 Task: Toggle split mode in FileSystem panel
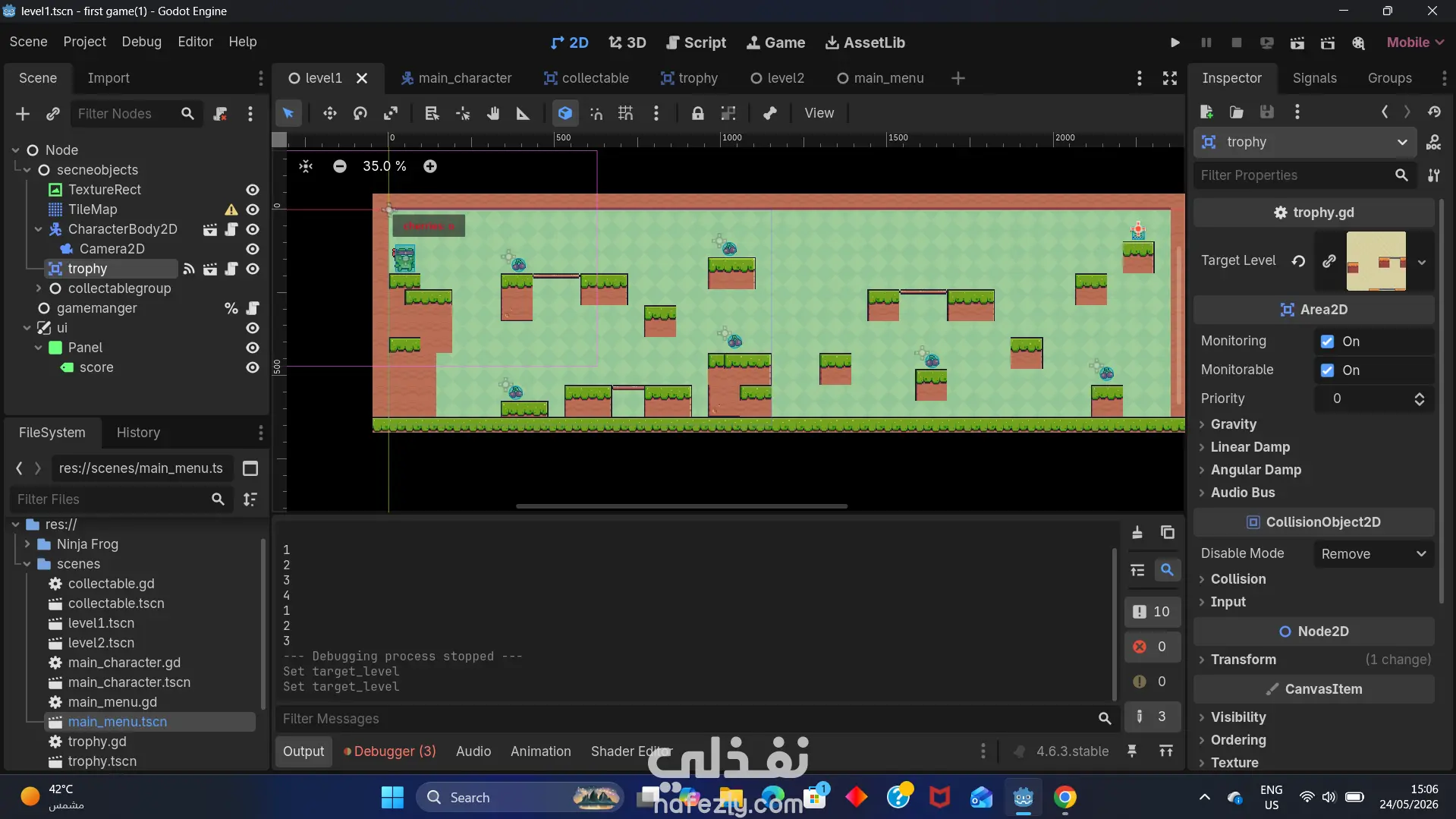pyautogui.click(x=250, y=468)
